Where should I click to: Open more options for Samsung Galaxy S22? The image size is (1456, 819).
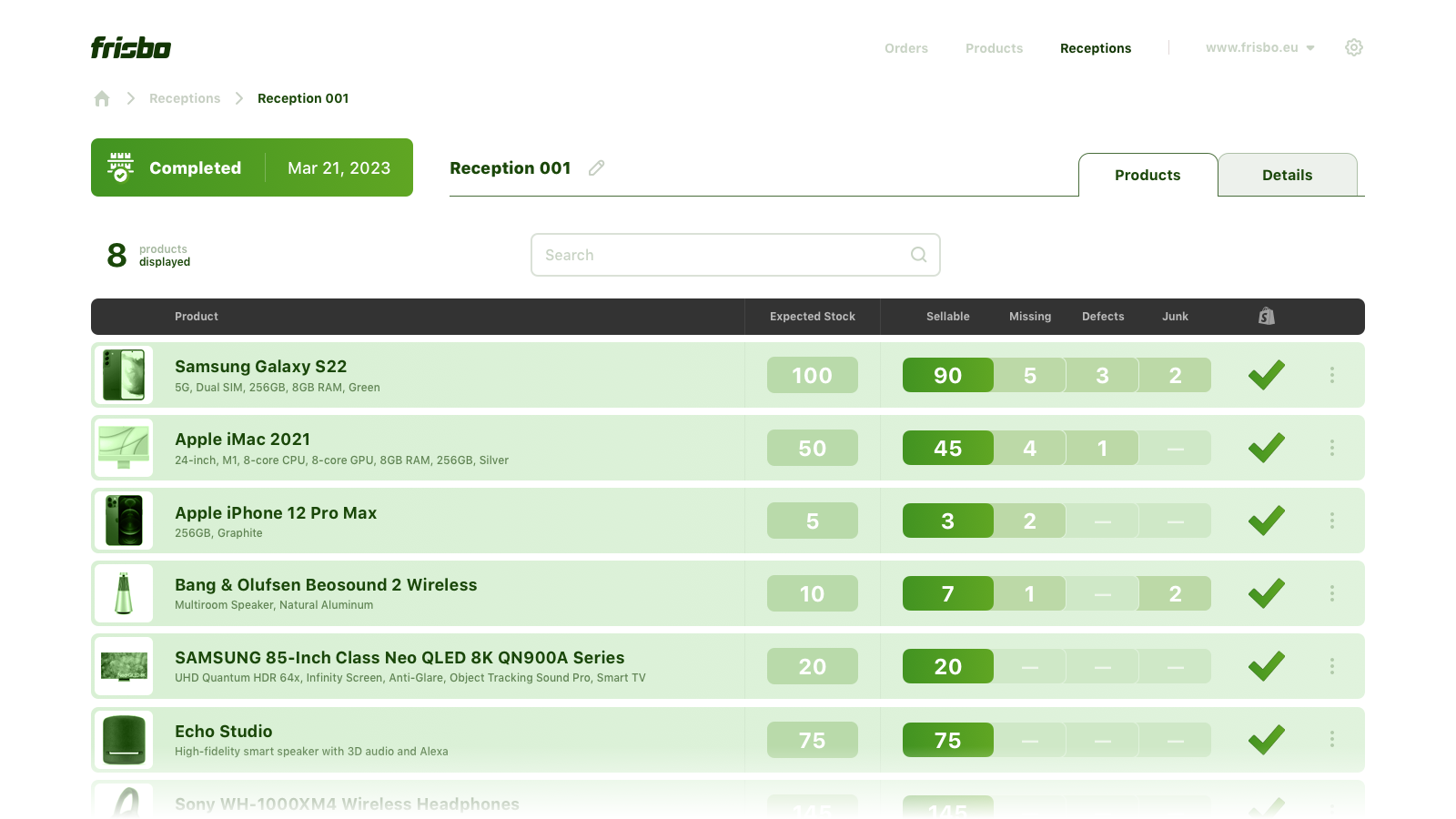[1332, 375]
